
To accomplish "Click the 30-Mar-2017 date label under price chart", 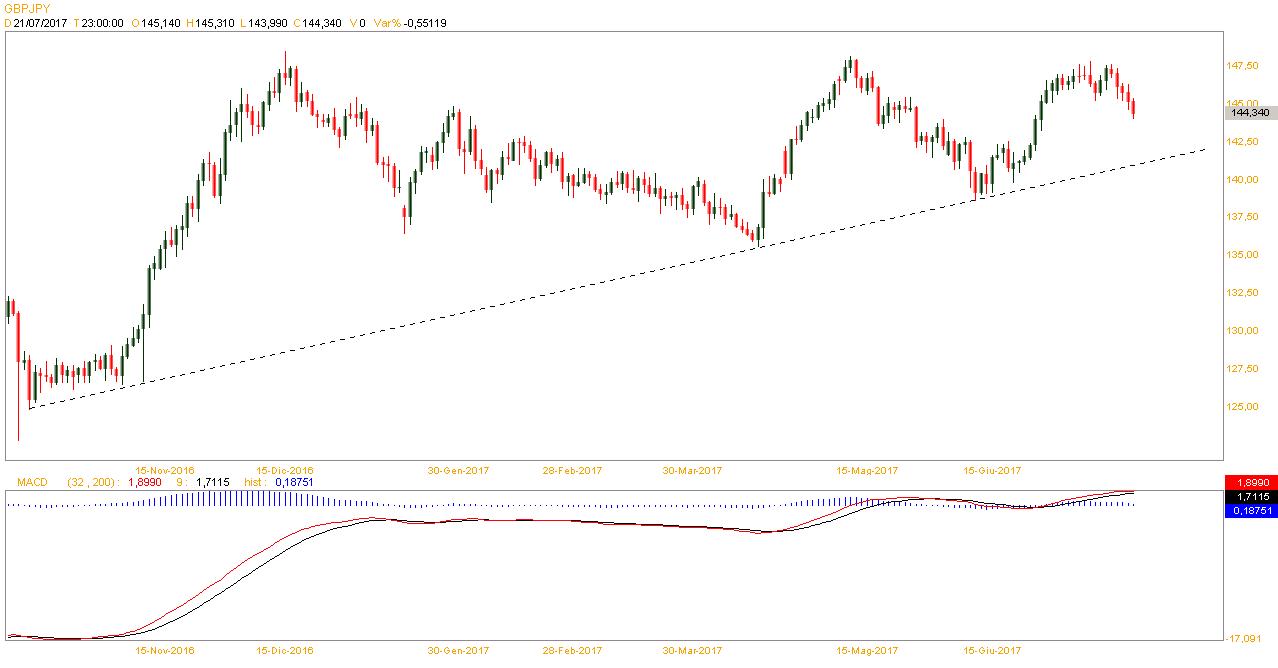I will coord(692,470).
